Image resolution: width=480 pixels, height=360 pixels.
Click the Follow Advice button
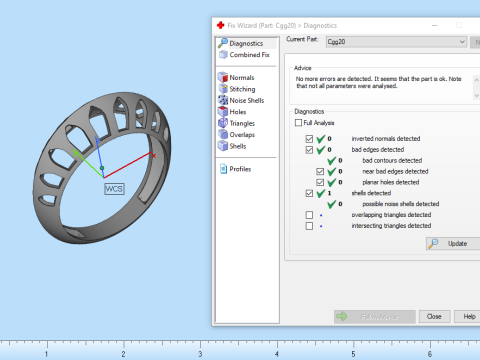(x=375, y=317)
